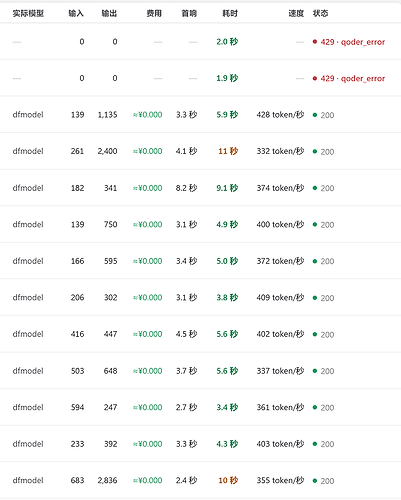This screenshot has height=500, width=401.
Task: Click the 输出 column header
Action: (x=109, y=13)
